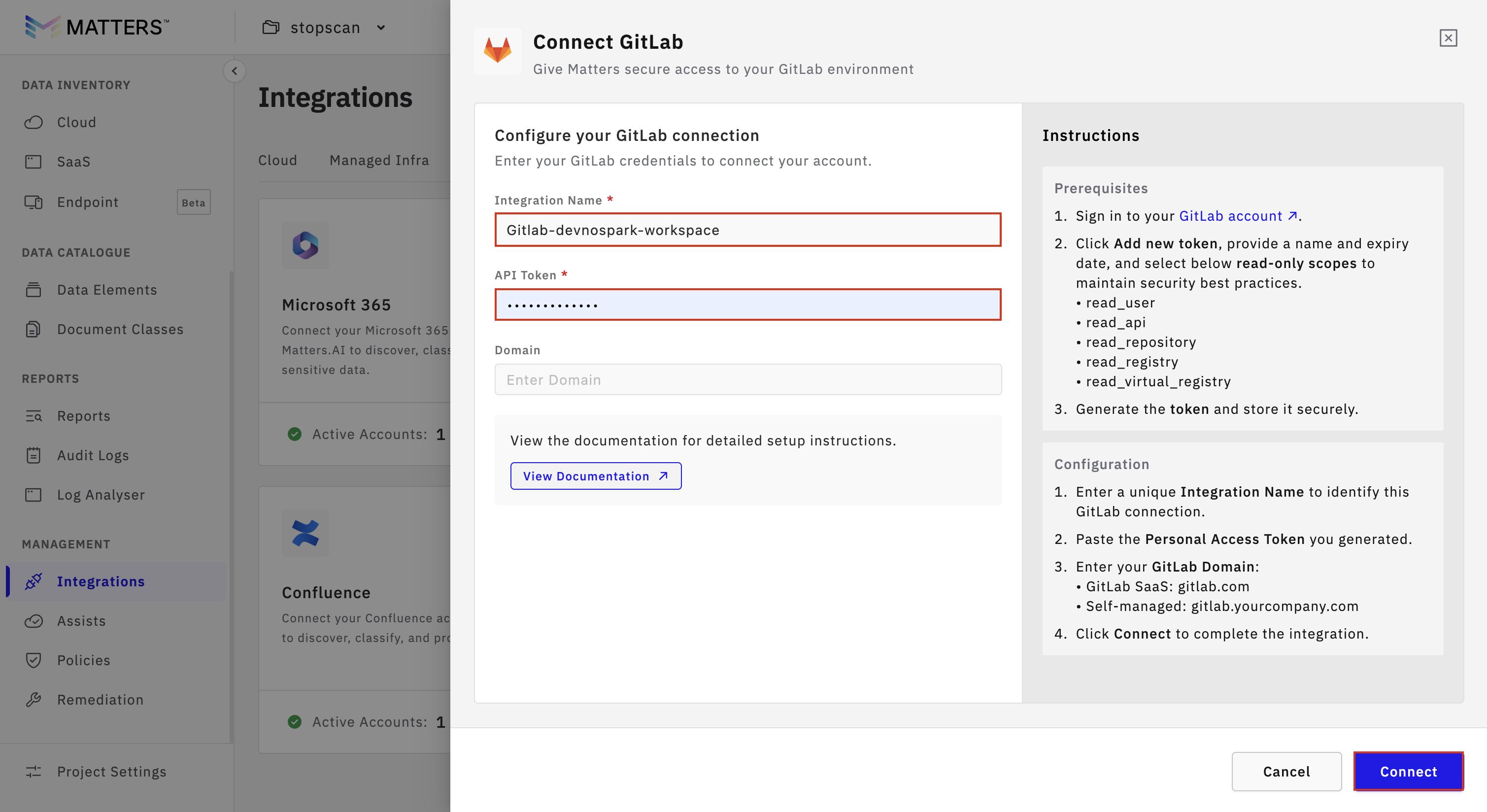Click the API Token field
This screenshot has height=812, width=1487.
[x=748, y=304]
